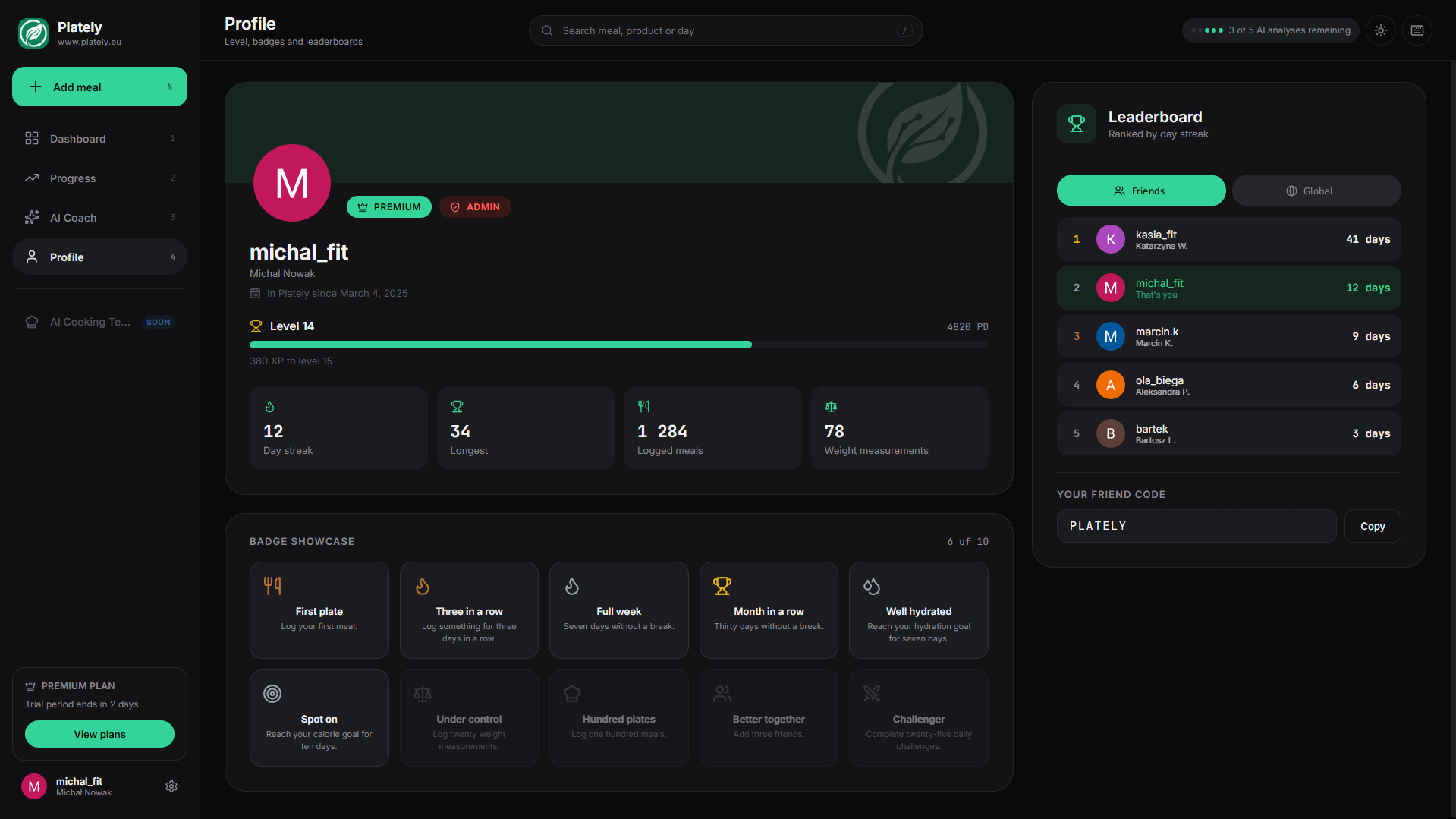The width and height of the screenshot is (1456, 819).
Task: Select kasia_fit leaderboard row
Action: pos(1229,239)
